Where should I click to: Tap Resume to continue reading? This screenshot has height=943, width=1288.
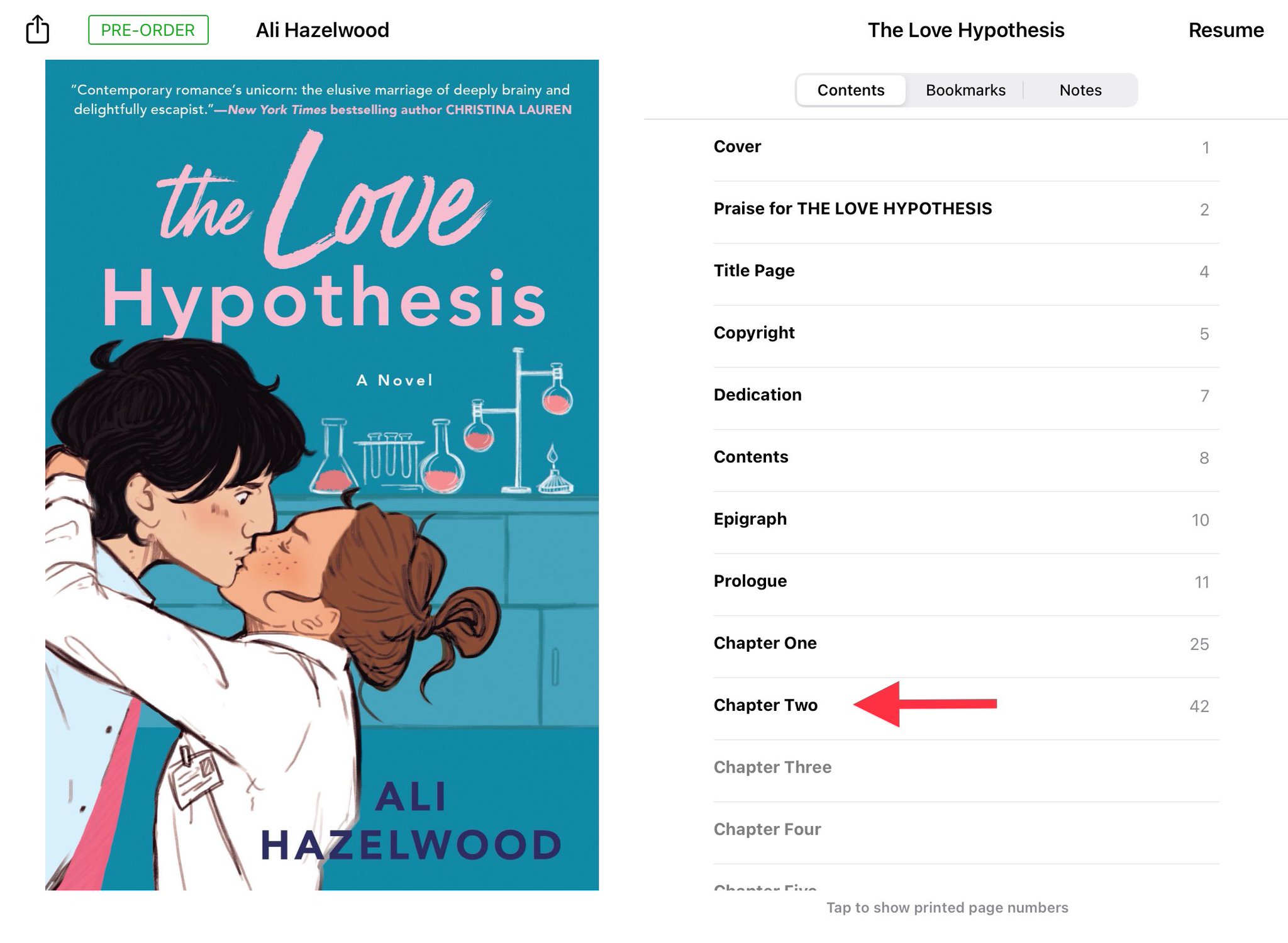click(1225, 30)
